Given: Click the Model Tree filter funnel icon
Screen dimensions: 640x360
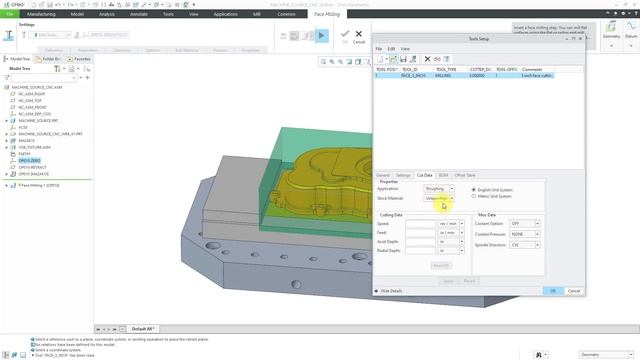Looking at the screenshot, I should (7, 78).
